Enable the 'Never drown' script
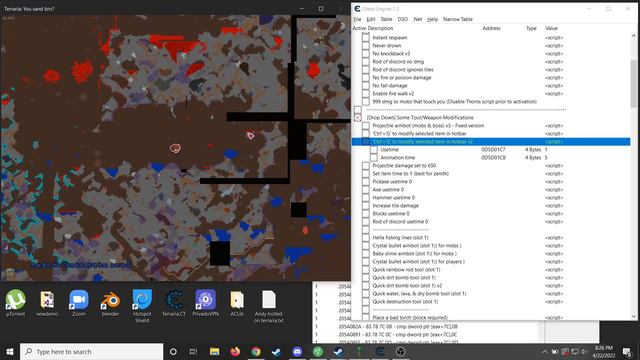 pyautogui.click(x=366, y=46)
